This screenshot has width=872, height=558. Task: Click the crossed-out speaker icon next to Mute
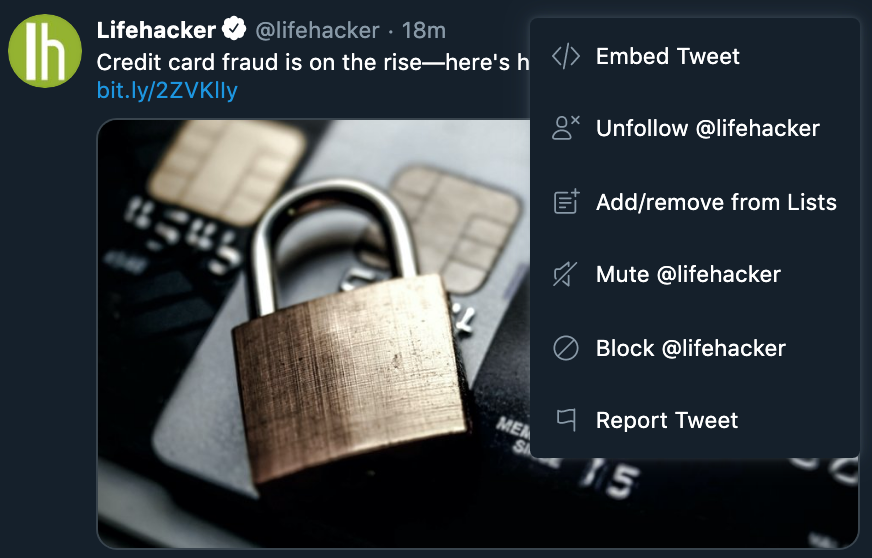point(565,274)
